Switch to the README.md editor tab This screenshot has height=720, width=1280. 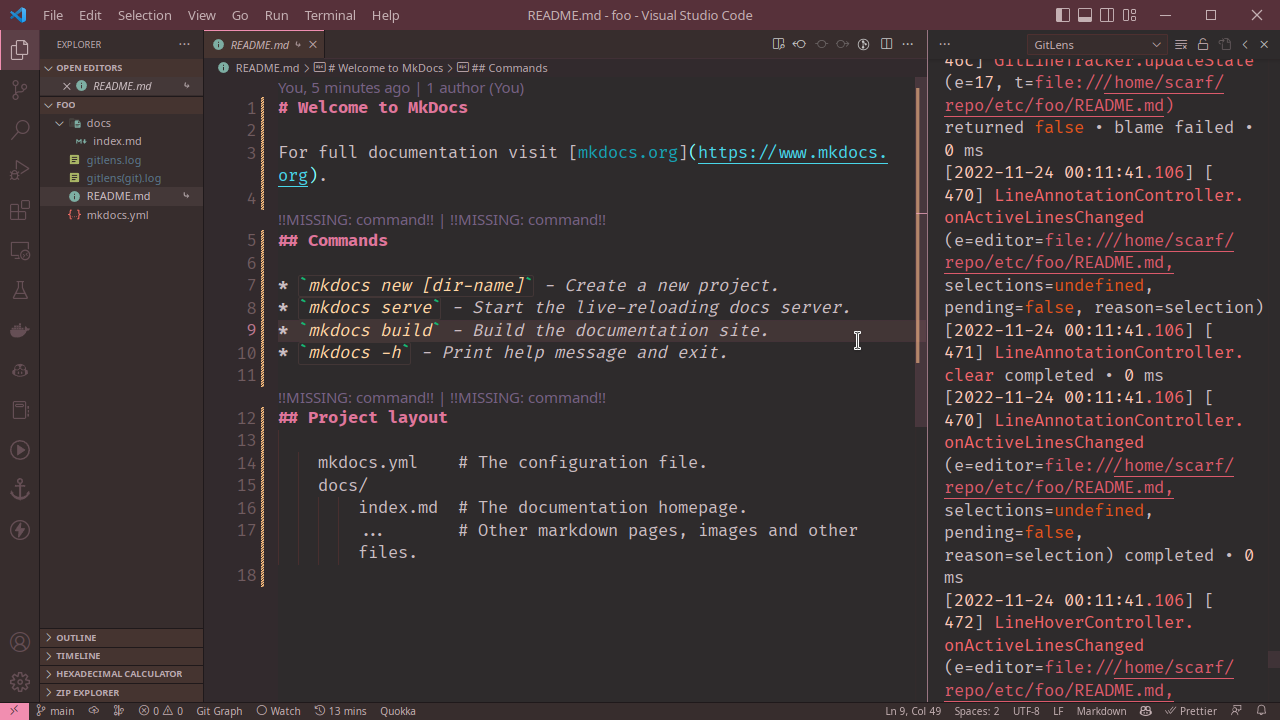262,44
